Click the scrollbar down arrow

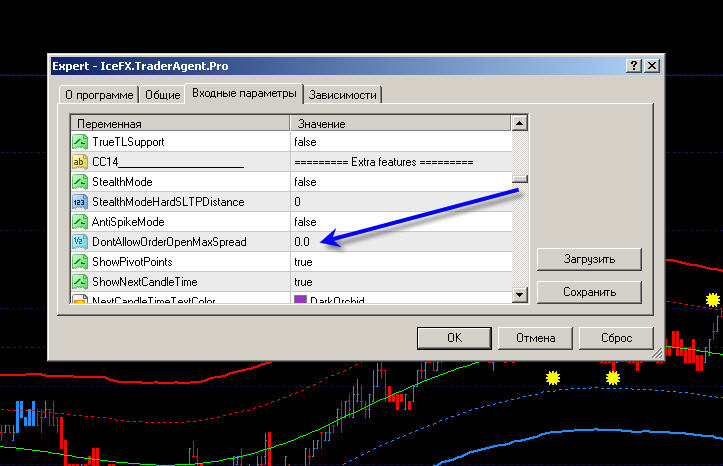[x=520, y=294]
